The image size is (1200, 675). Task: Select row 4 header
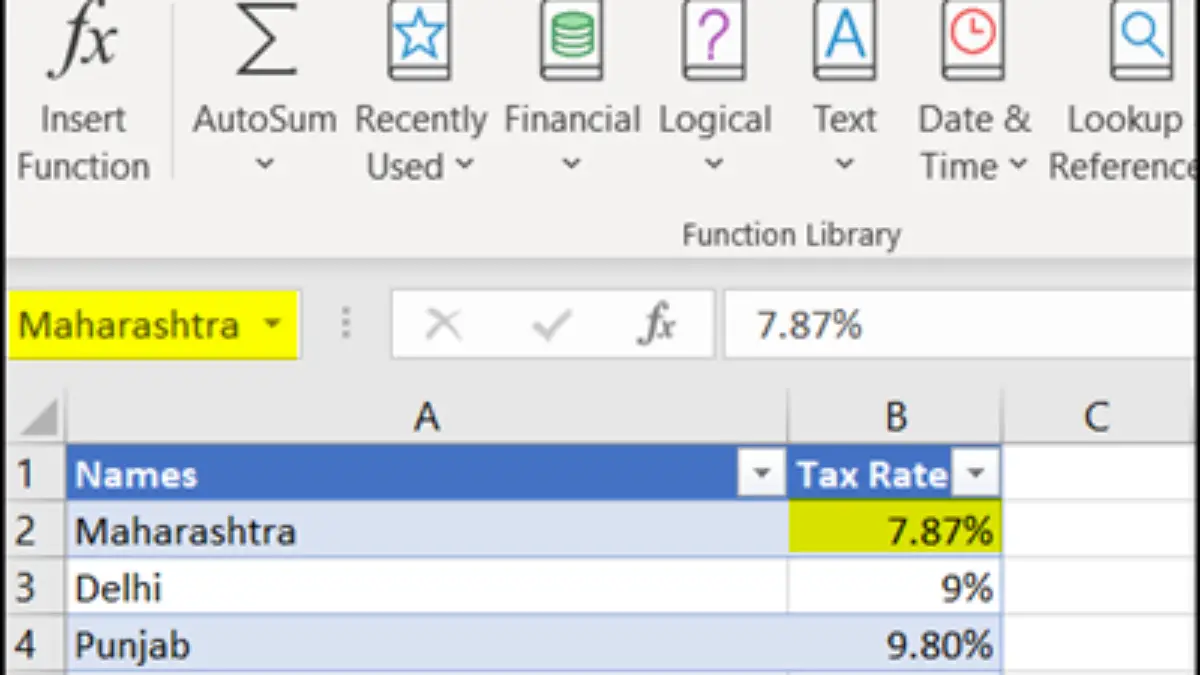[x=33, y=644]
